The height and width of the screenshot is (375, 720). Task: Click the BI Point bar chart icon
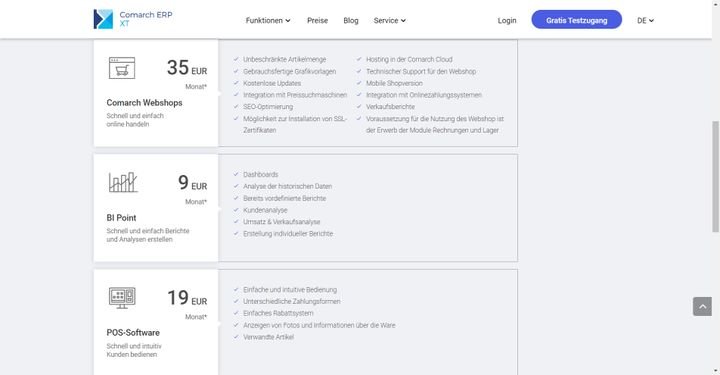(x=123, y=182)
